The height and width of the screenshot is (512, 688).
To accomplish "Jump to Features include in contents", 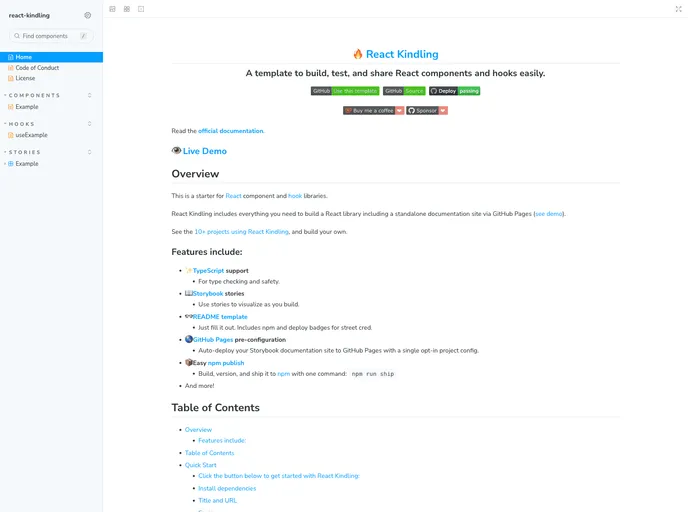I will pyautogui.click(x=222, y=440).
